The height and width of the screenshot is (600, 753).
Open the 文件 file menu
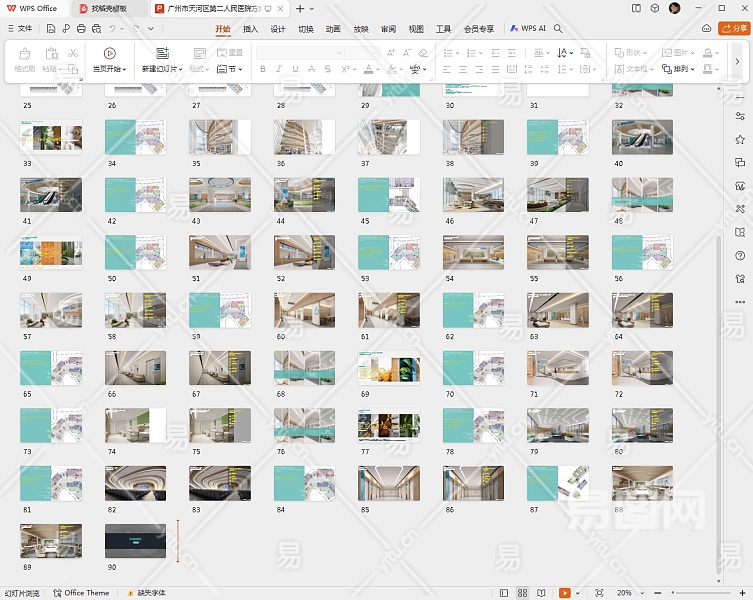coord(20,29)
